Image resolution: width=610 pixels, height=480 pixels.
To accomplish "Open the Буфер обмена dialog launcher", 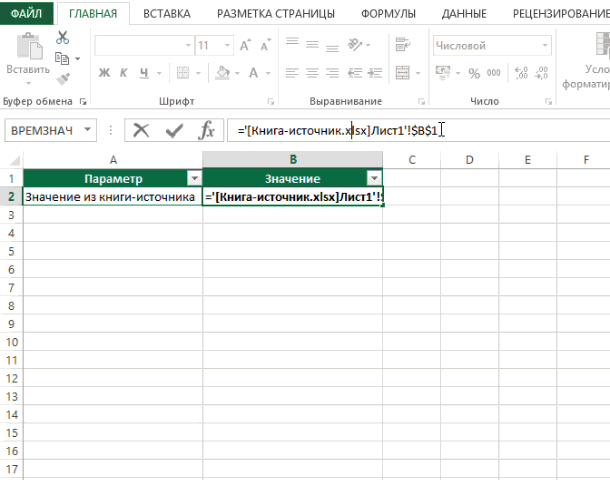I will click(83, 102).
